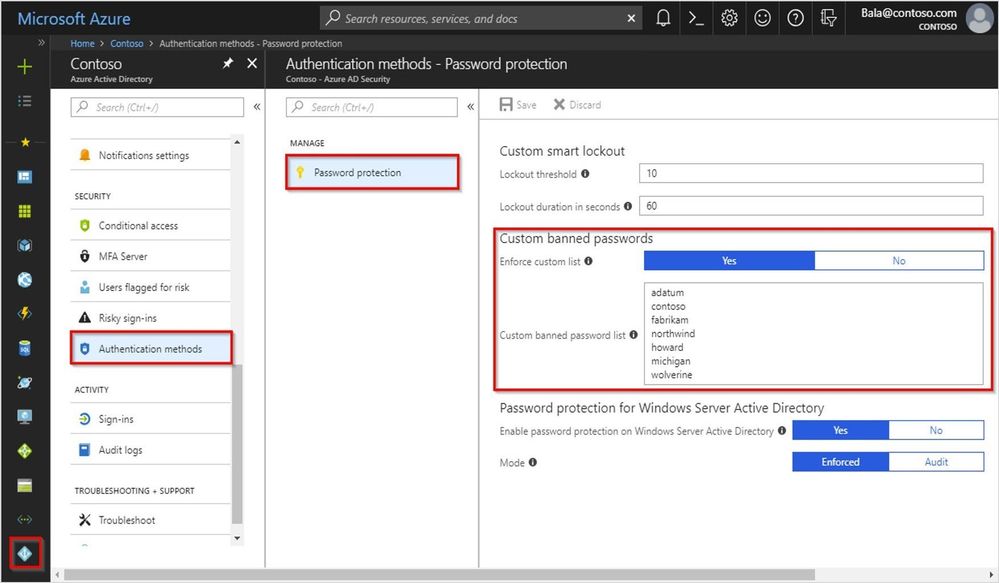This screenshot has width=999, height=583.
Task: Set Enforce custom list to No
Action: [x=898, y=260]
